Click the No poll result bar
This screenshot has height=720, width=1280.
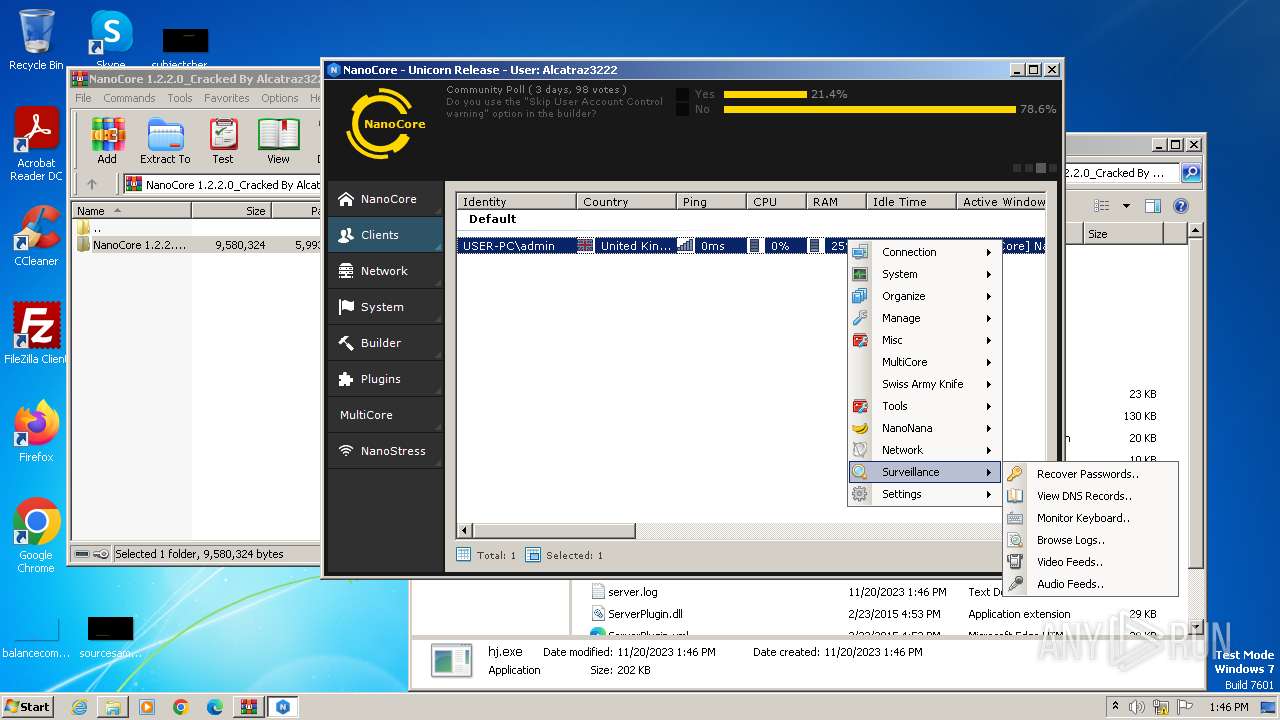[x=869, y=109]
